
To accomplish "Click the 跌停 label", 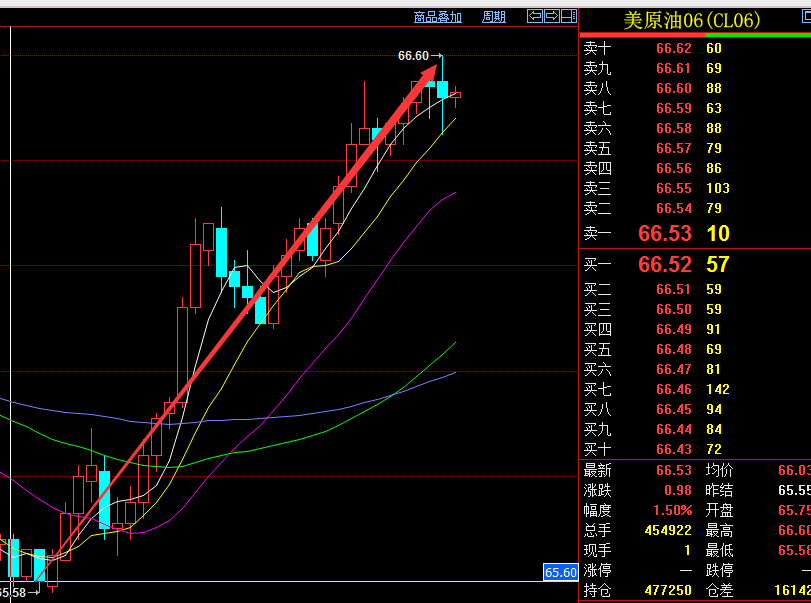I will coord(719,570).
